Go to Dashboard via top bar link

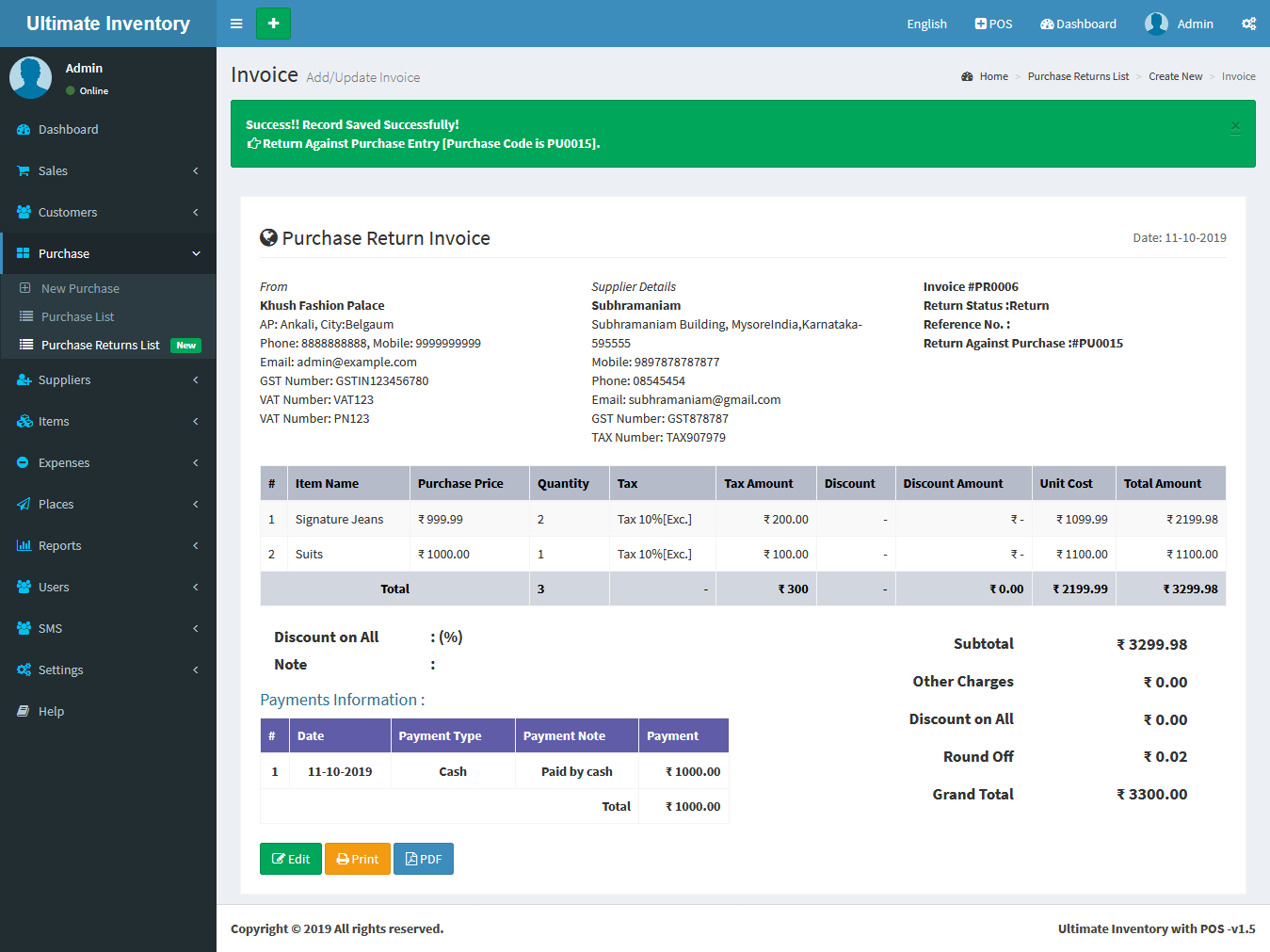coord(1078,24)
